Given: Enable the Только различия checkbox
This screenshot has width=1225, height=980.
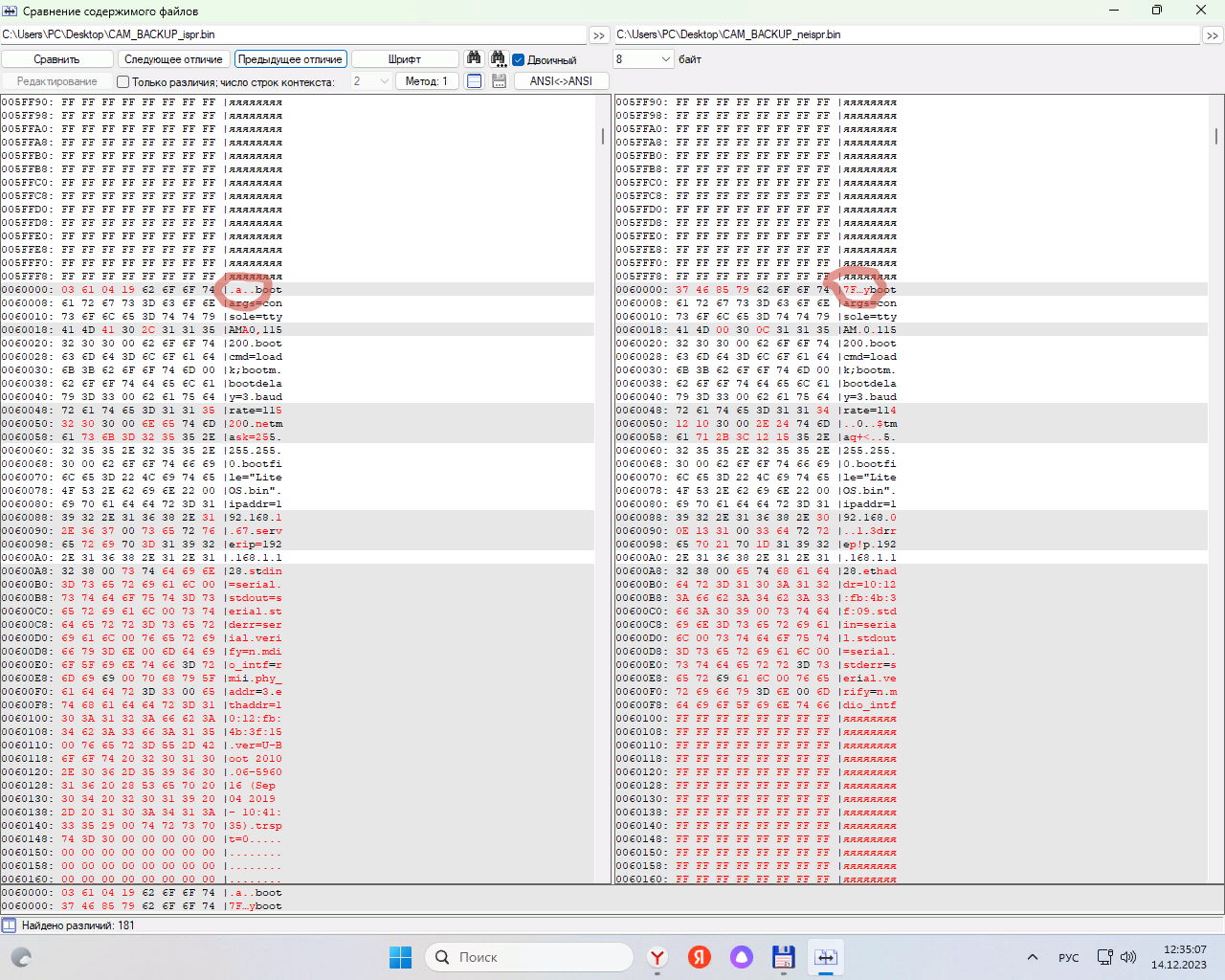Looking at the screenshot, I should pos(123,82).
